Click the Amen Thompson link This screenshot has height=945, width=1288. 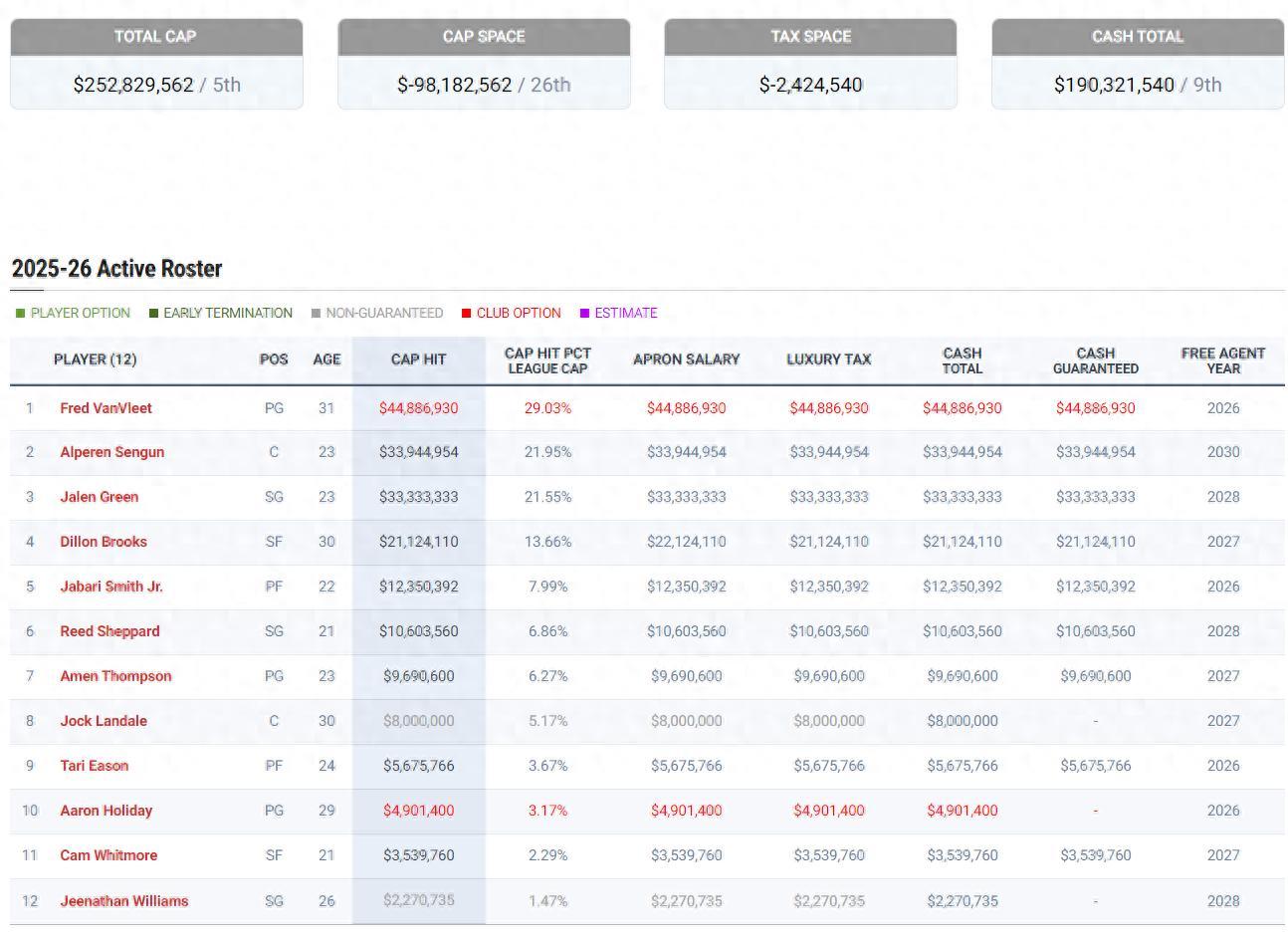115,676
